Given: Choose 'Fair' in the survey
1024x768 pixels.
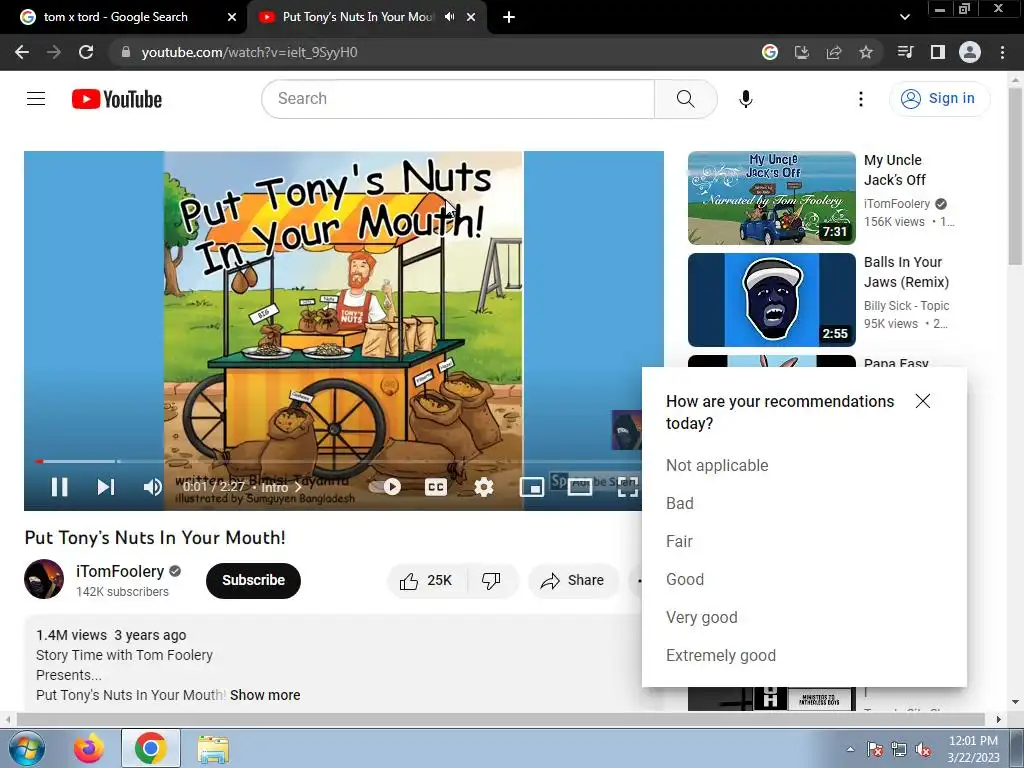Looking at the screenshot, I should [679, 541].
